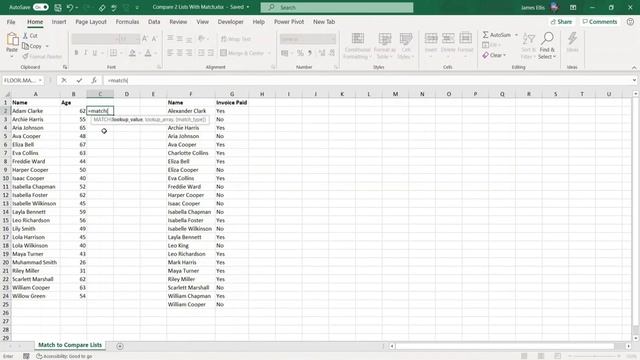The width and height of the screenshot is (640, 360).
Task: Click the Ribbon Display Options icon
Action: coord(573,7)
